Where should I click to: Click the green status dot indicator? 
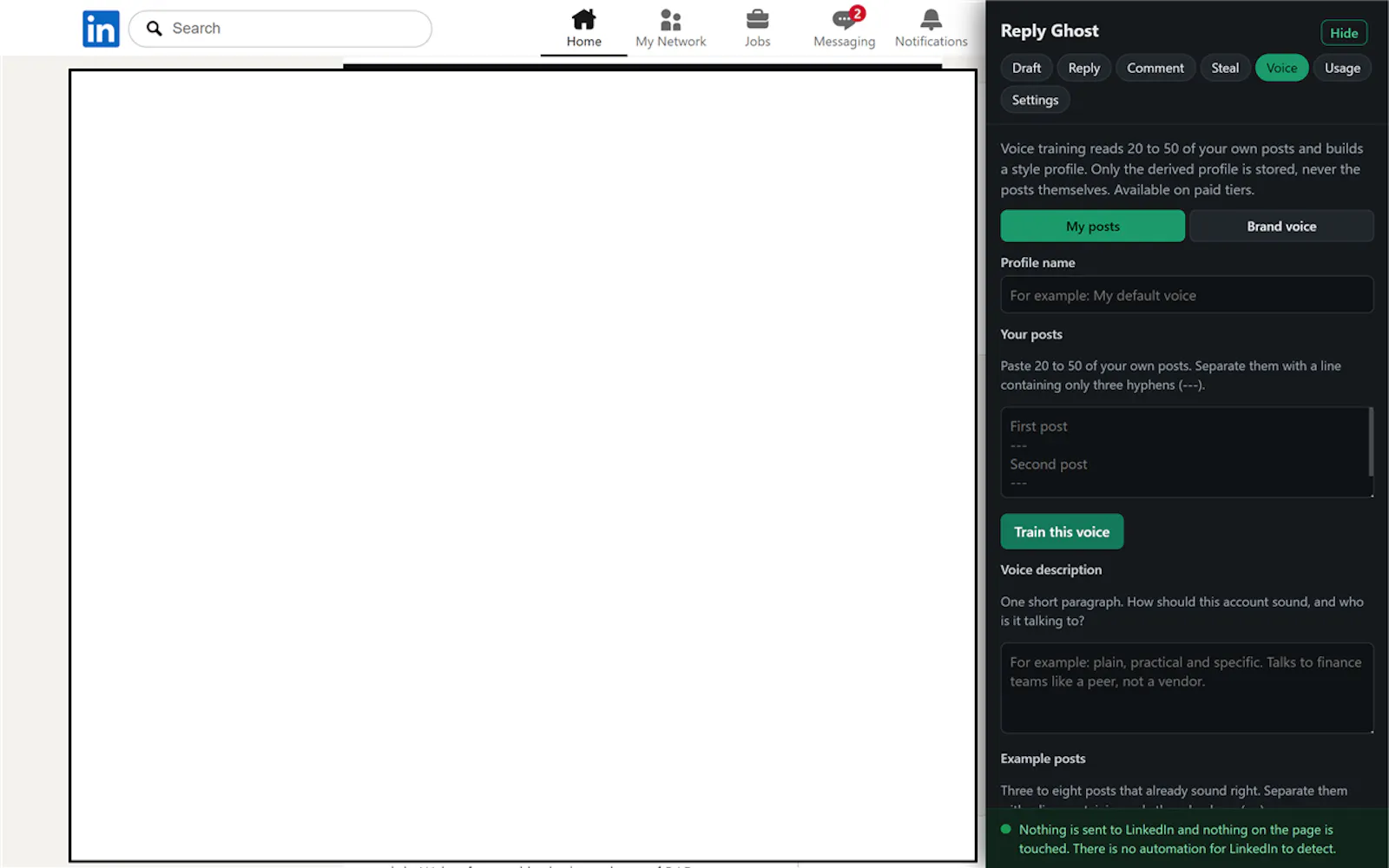tap(1006, 829)
